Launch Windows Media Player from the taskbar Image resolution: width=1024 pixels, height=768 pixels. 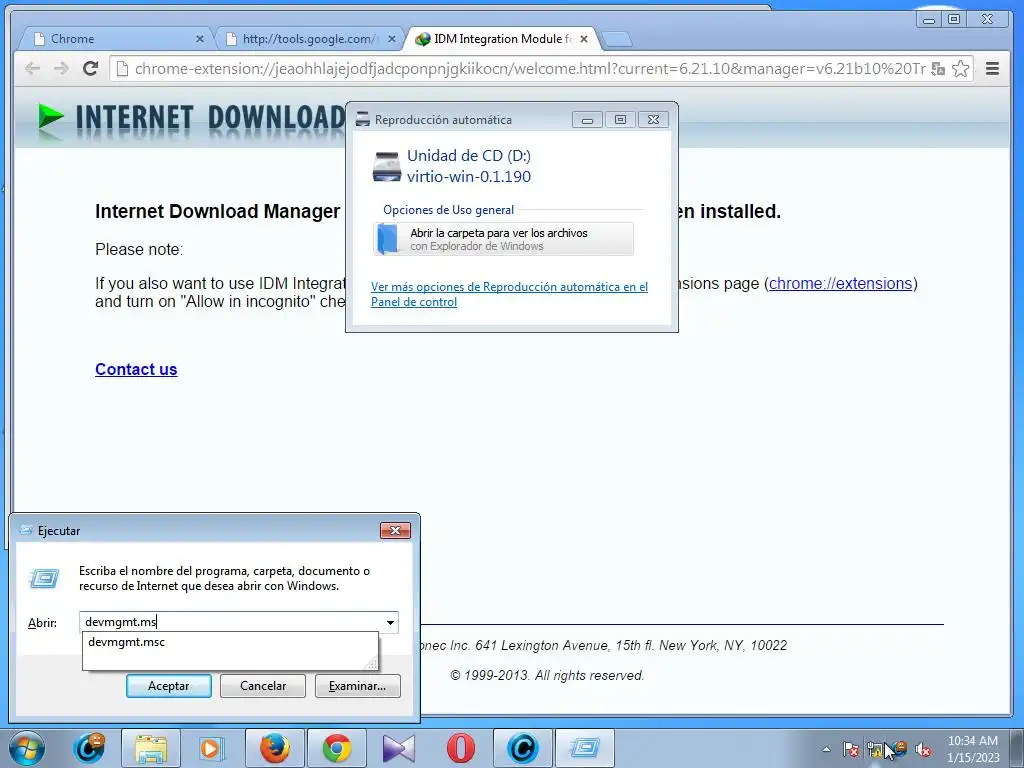coord(211,748)
